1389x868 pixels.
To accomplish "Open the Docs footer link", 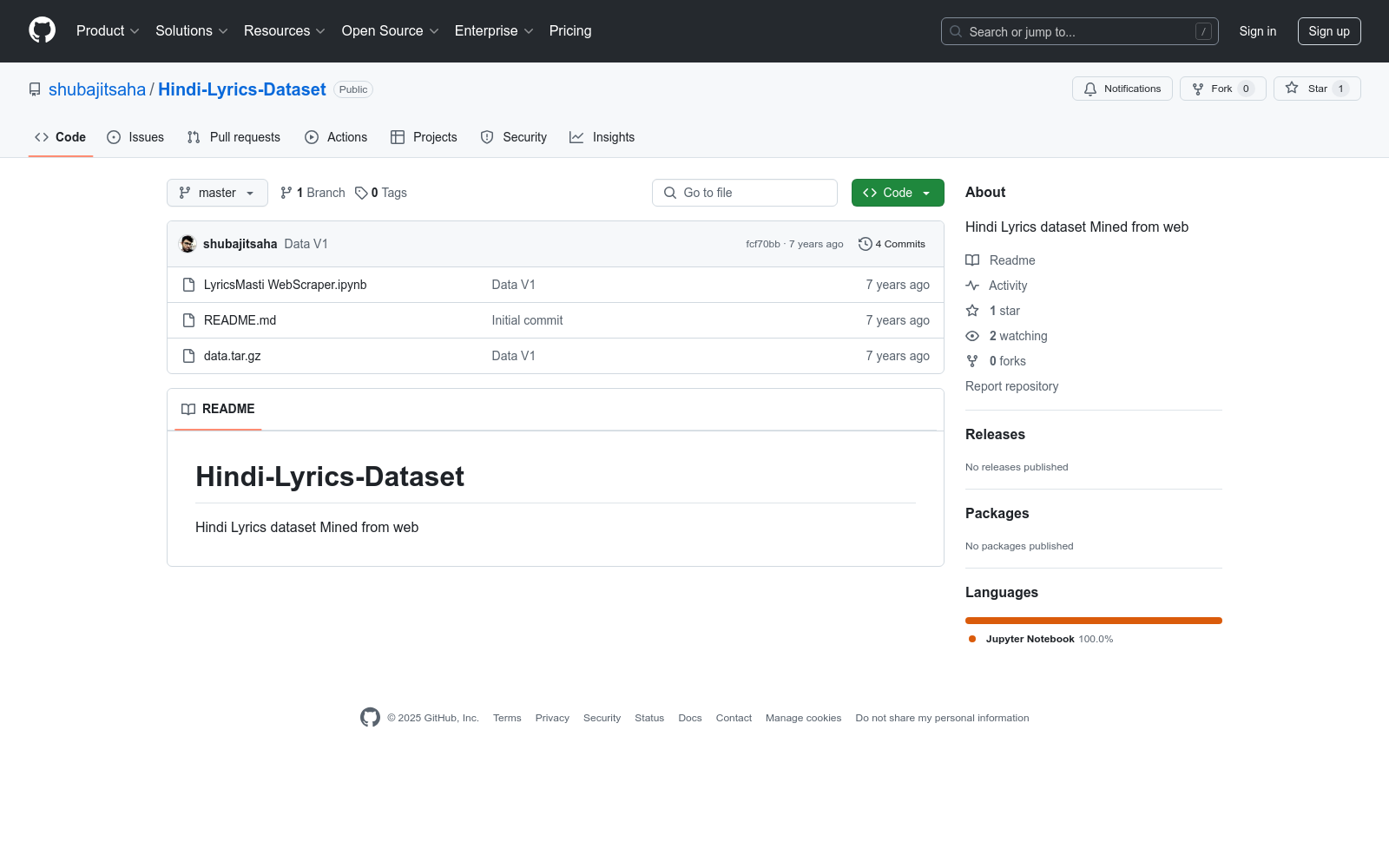I will tap(690, 718).
